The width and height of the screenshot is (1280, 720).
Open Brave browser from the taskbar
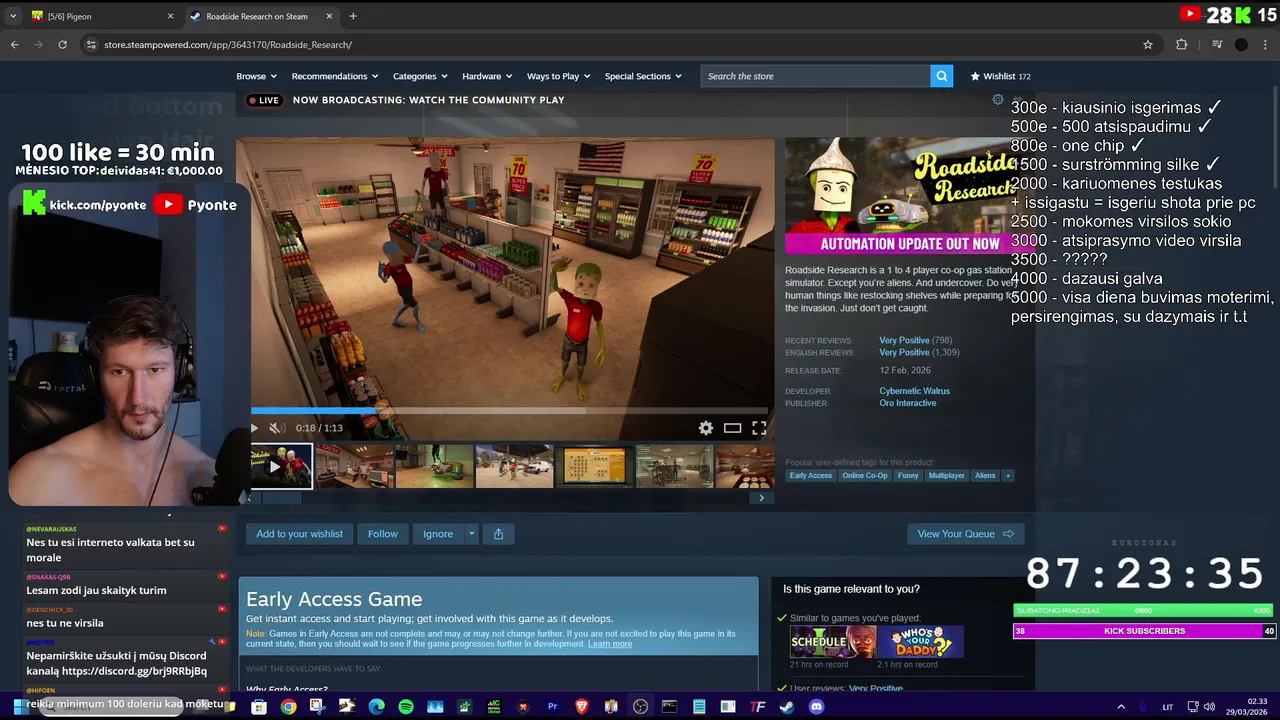coord(582,707)
